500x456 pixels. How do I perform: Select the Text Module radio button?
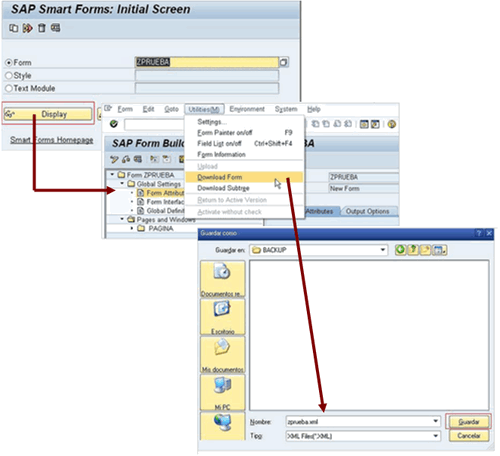click(9, 88)
